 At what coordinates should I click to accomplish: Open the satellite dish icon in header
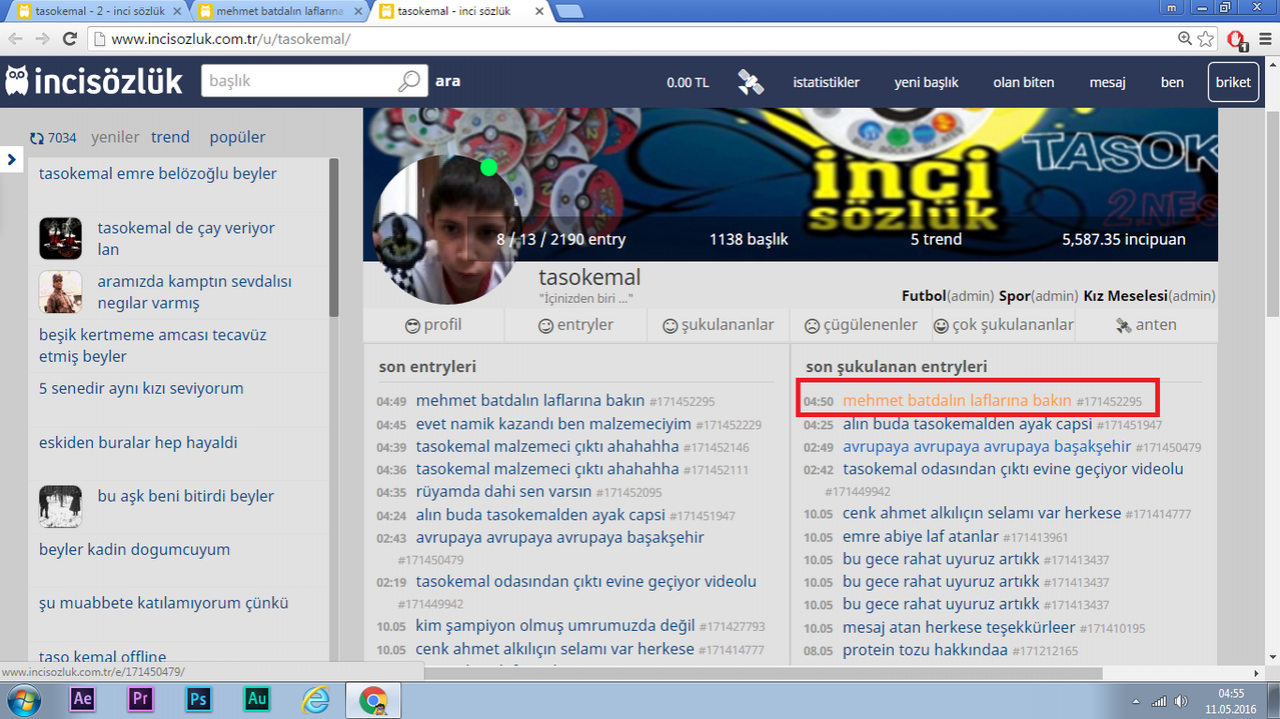click(750, 82)
